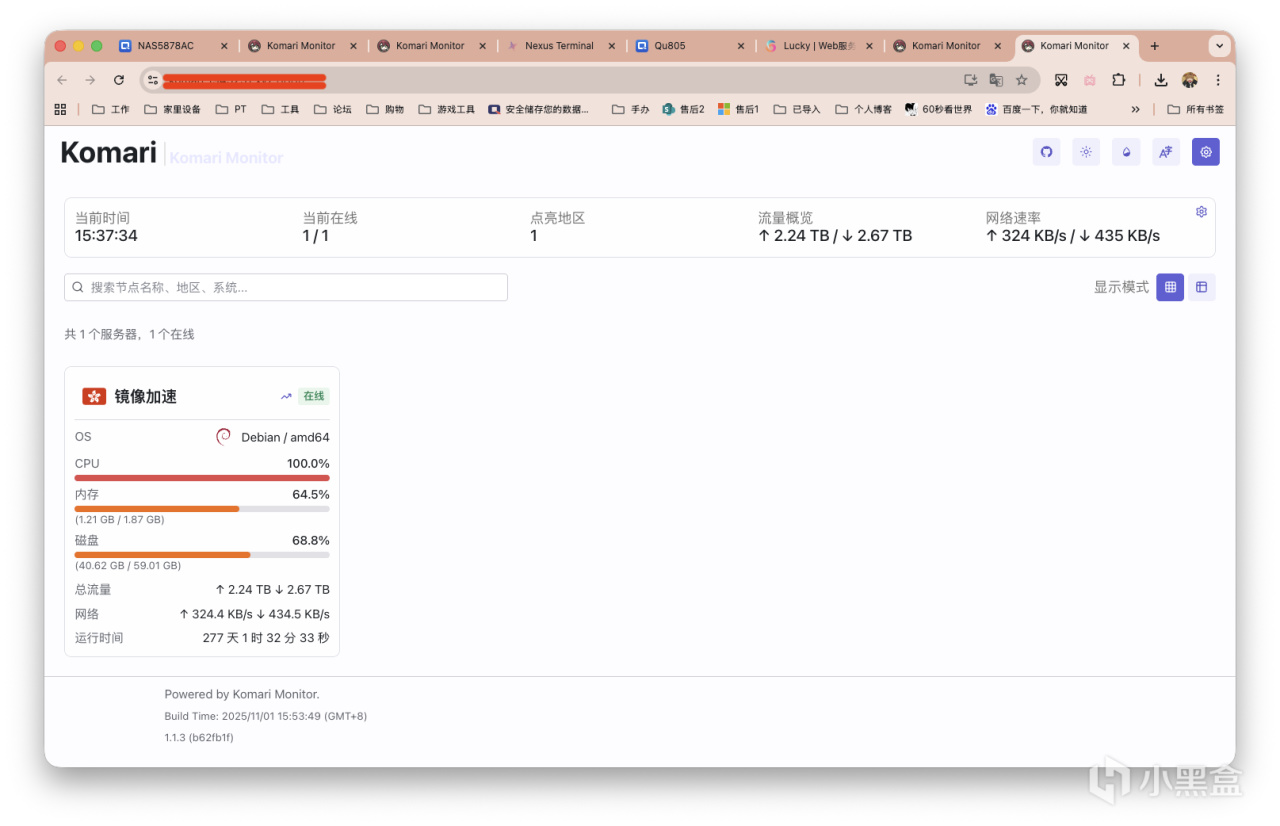Expand the 工具 bookmark folder
The image size is (1280, 826).
click(x=280, y=109)
